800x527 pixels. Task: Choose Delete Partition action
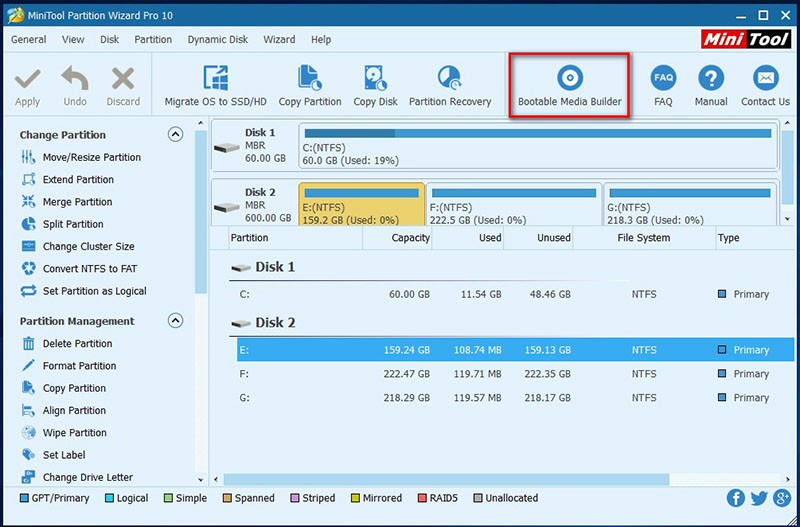67,343
